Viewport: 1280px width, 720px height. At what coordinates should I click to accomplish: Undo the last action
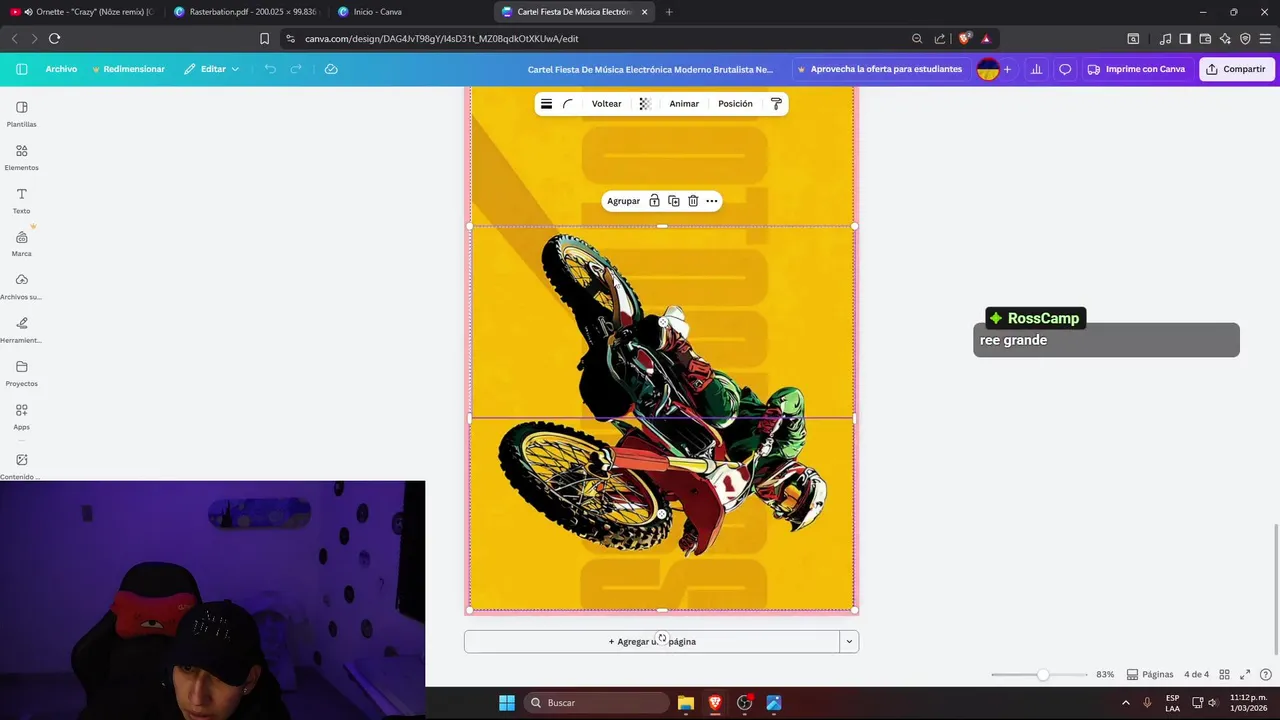click(270, 69)
